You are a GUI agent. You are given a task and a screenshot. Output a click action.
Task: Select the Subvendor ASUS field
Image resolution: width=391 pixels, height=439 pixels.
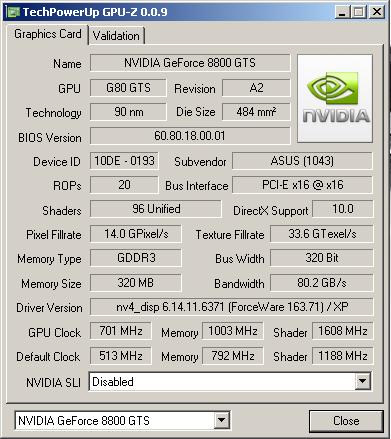tap(302, 161)
